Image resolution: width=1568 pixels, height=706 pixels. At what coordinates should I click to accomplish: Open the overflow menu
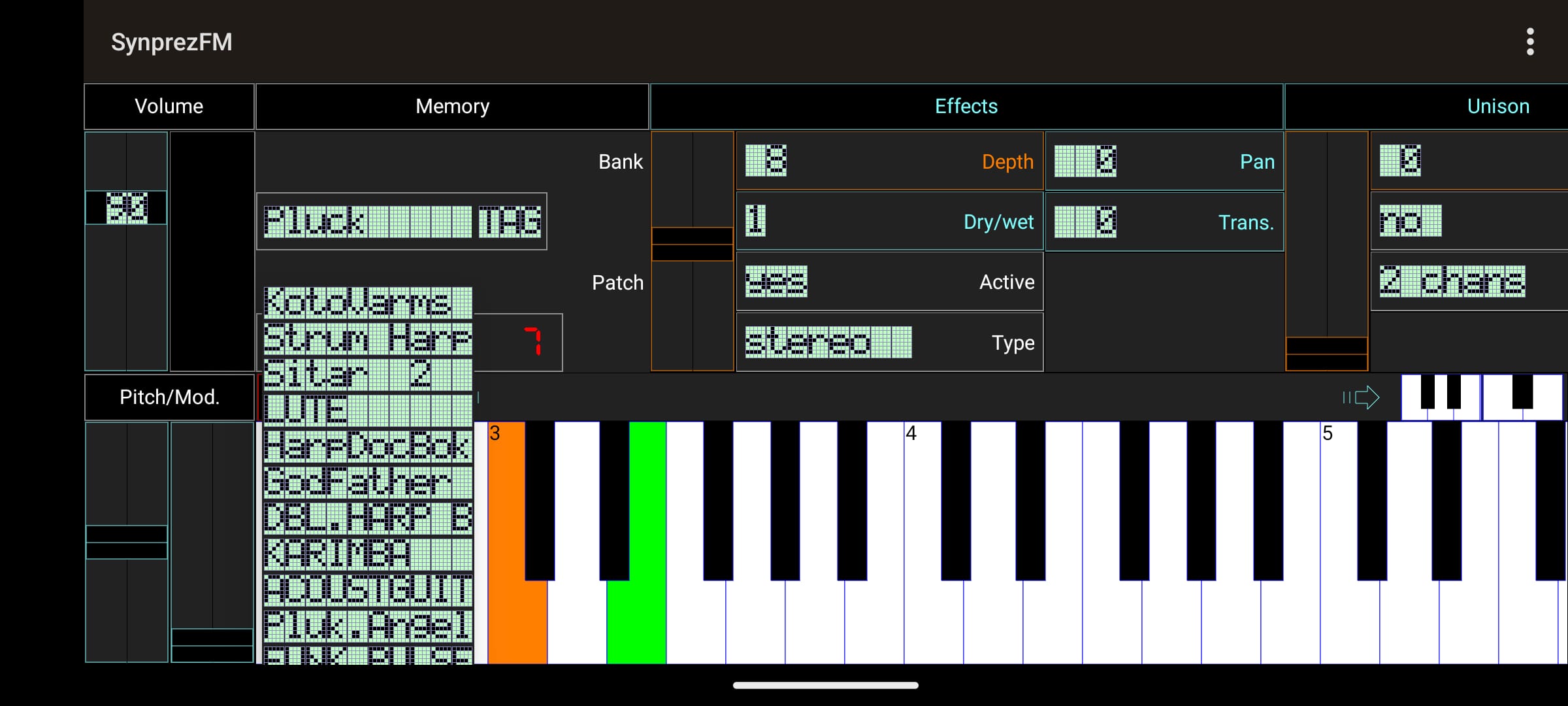pyautogui.click(x=1532, y=41)
